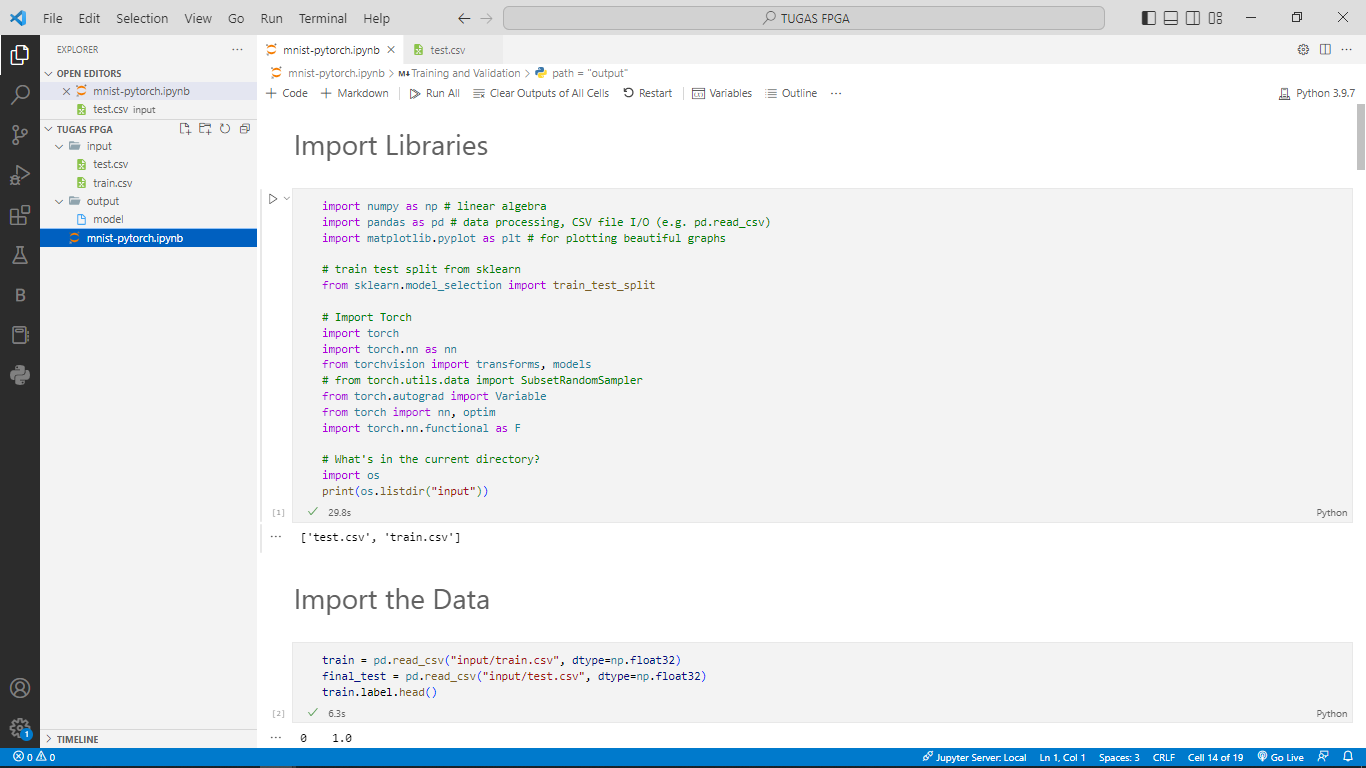Toggle the primary side bar layout icon

(x=1149, y=18)
